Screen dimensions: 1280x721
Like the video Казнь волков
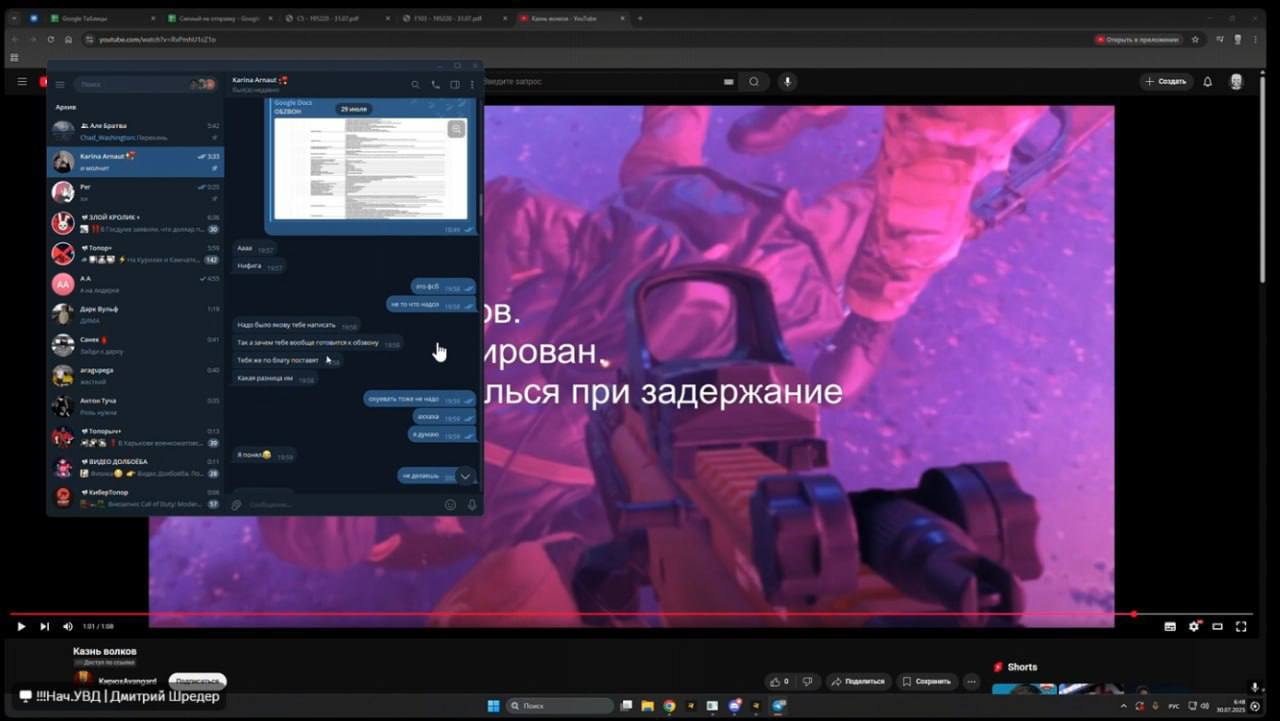(779, 681)
